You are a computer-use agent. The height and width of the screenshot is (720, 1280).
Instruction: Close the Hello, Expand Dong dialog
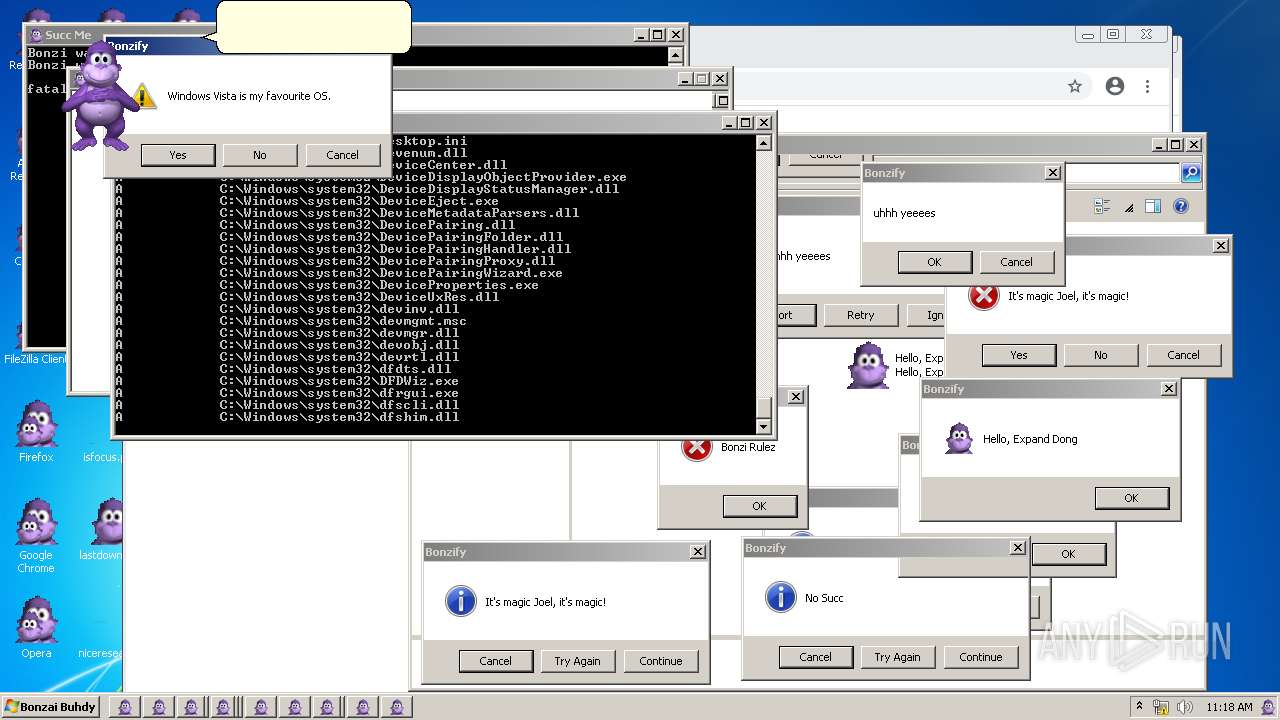[x=1168, y=389]
